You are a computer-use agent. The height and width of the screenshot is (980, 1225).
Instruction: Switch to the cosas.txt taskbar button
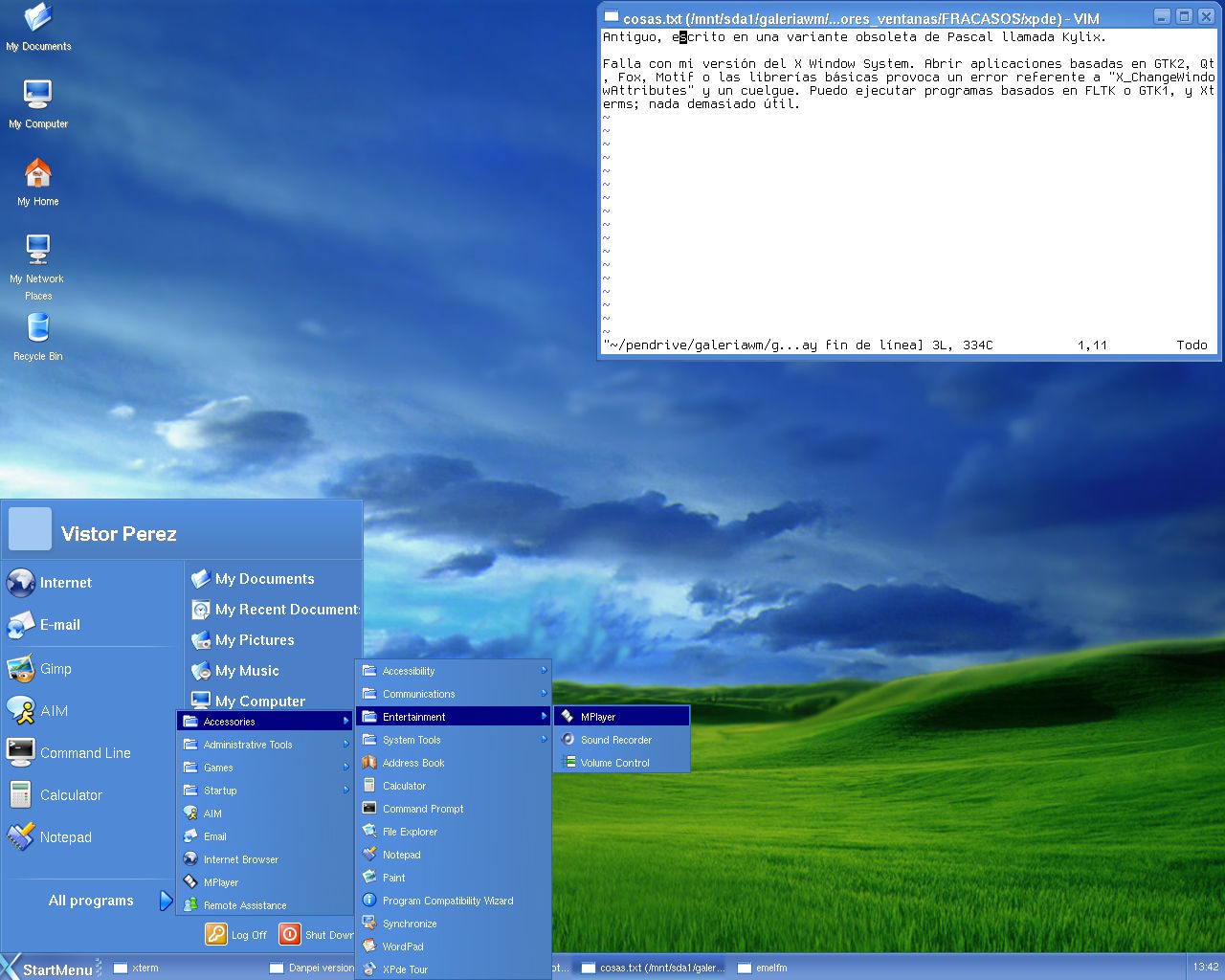click(x=654, y=968)
